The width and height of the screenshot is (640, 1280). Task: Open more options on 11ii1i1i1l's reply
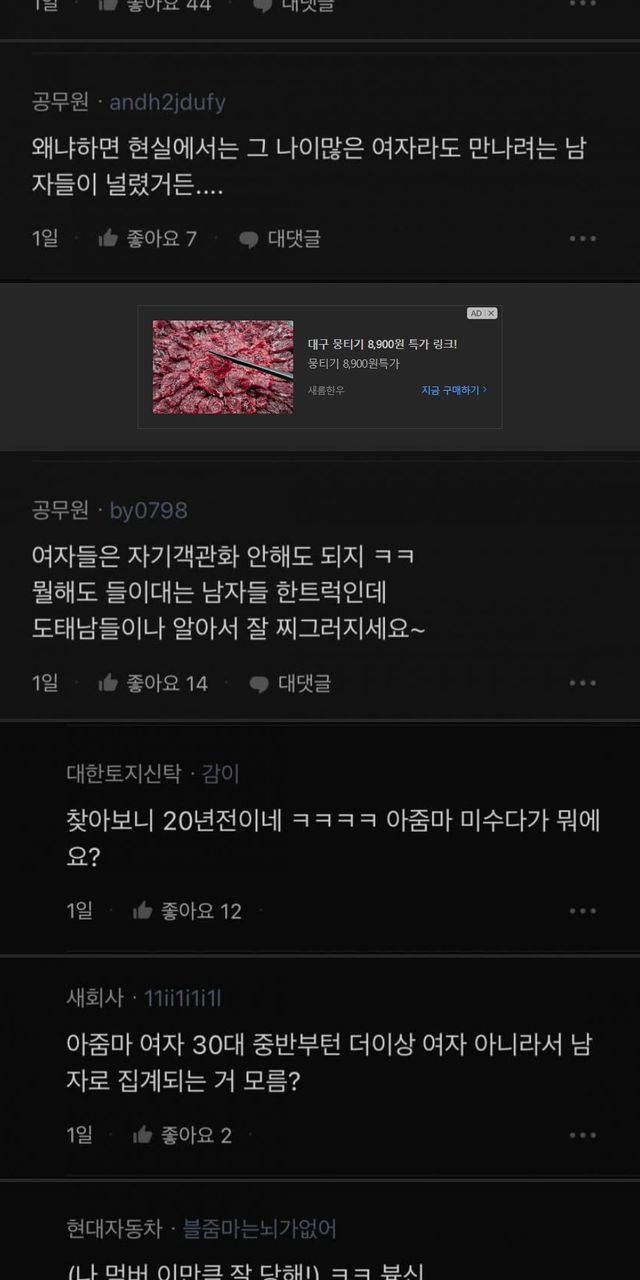click(583, 1135)
